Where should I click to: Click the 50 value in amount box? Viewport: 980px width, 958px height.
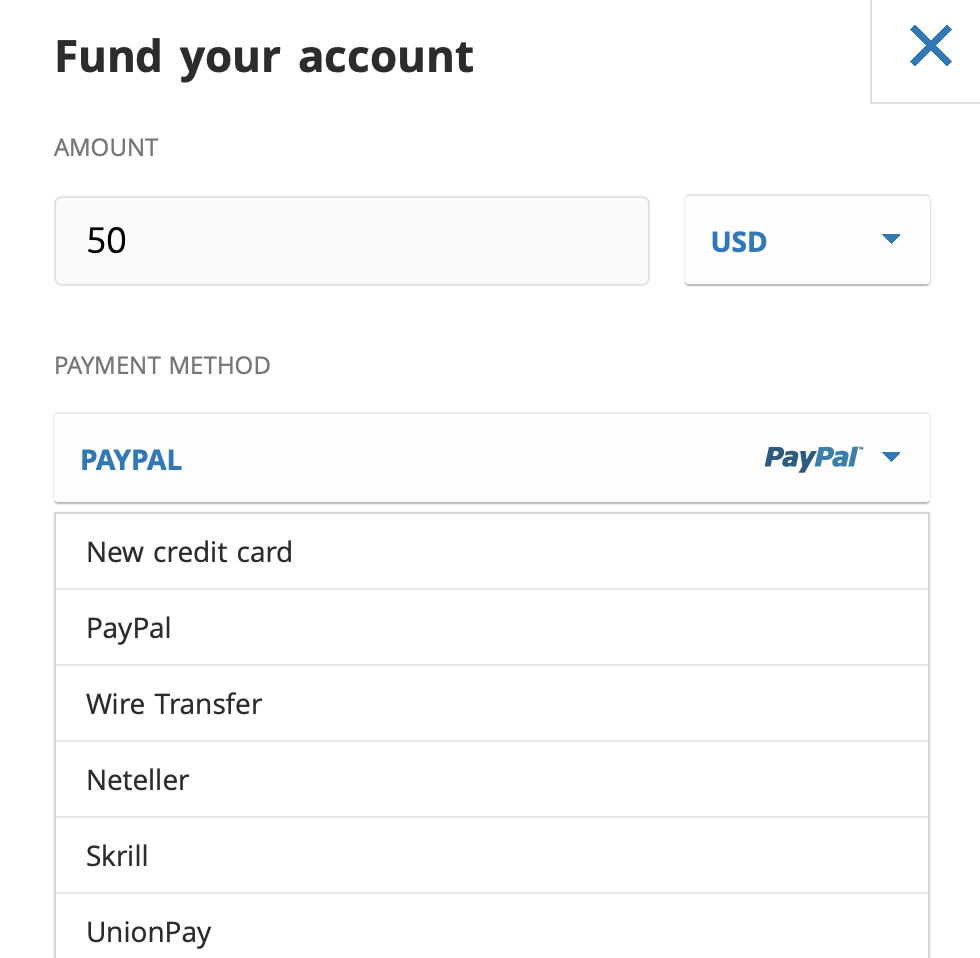(x=107, y=241)
